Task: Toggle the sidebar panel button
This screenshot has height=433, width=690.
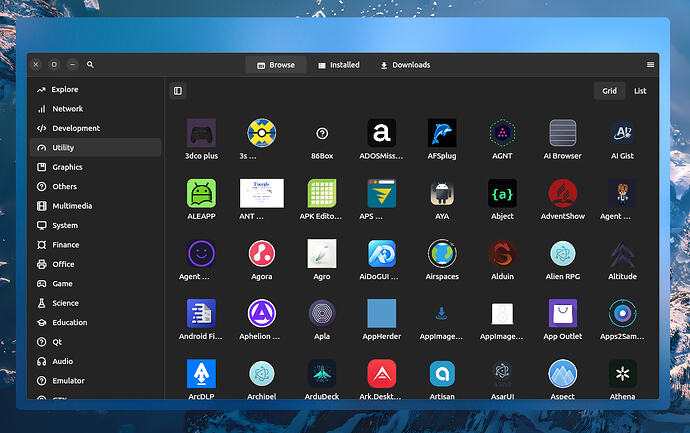Action: (x=178, y=91)
